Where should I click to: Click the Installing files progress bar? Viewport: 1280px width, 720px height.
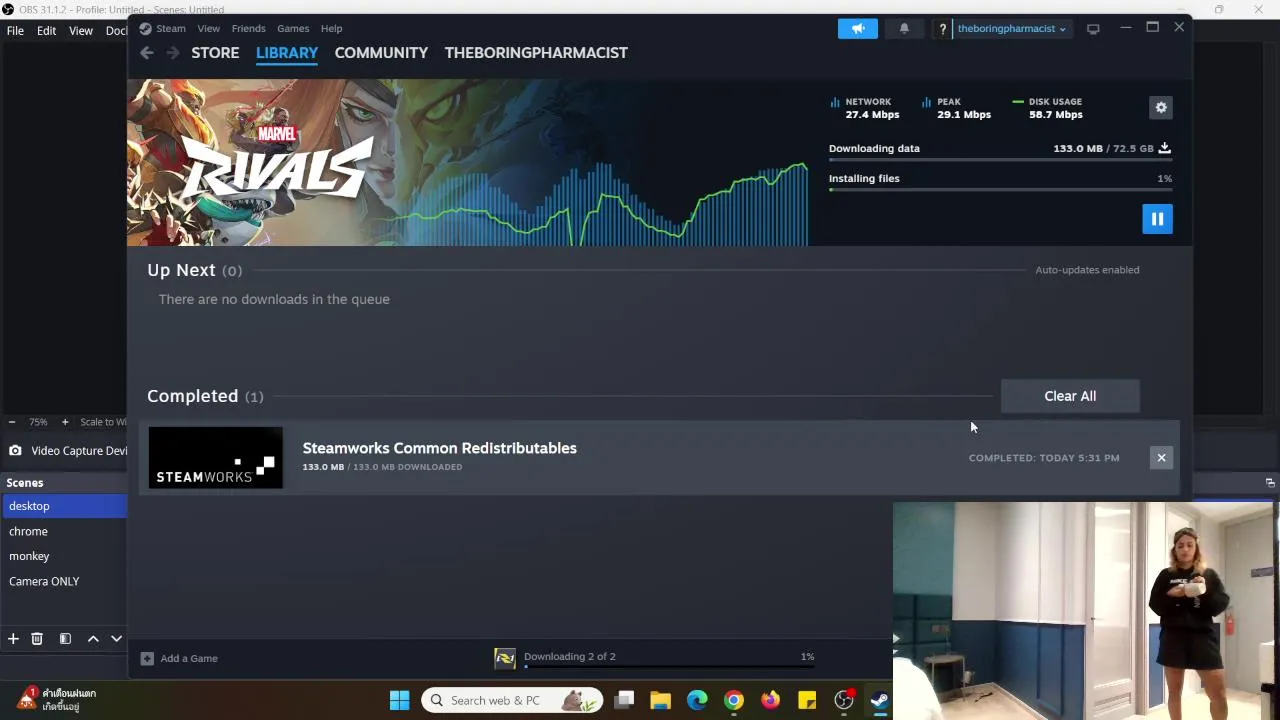tap(1000, 190)
